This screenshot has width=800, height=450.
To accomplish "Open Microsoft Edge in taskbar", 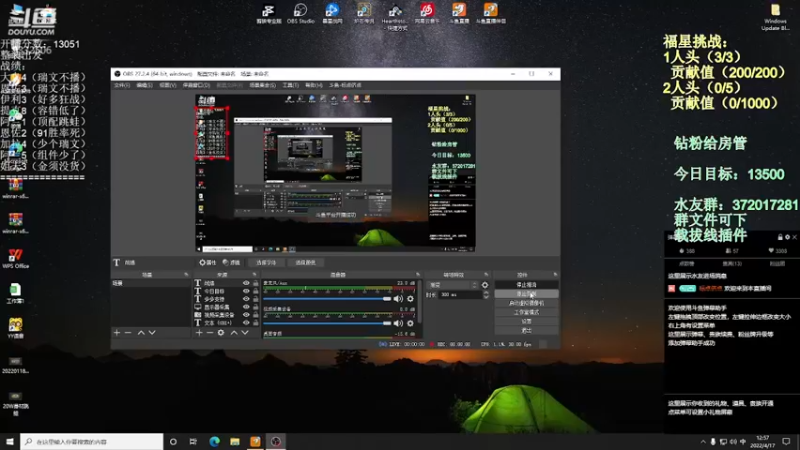I will pos(214,441).
